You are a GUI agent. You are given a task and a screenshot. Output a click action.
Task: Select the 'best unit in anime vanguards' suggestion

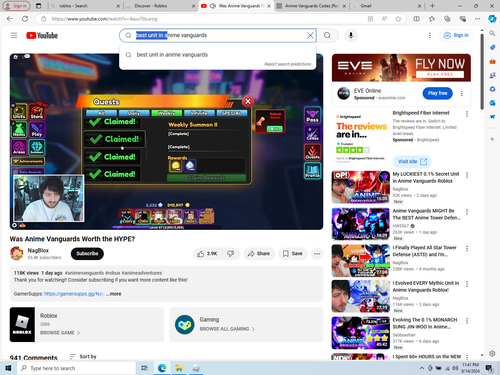218,55
